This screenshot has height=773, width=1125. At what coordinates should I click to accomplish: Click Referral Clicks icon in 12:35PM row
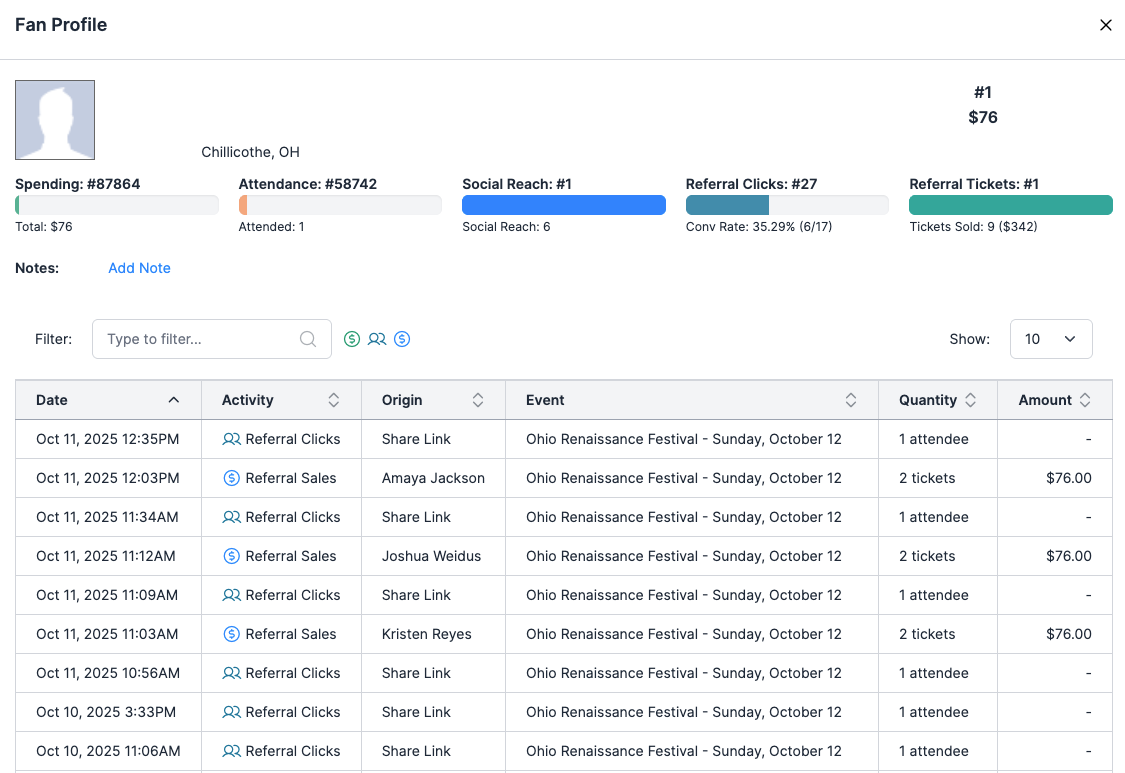click(232, 439)
